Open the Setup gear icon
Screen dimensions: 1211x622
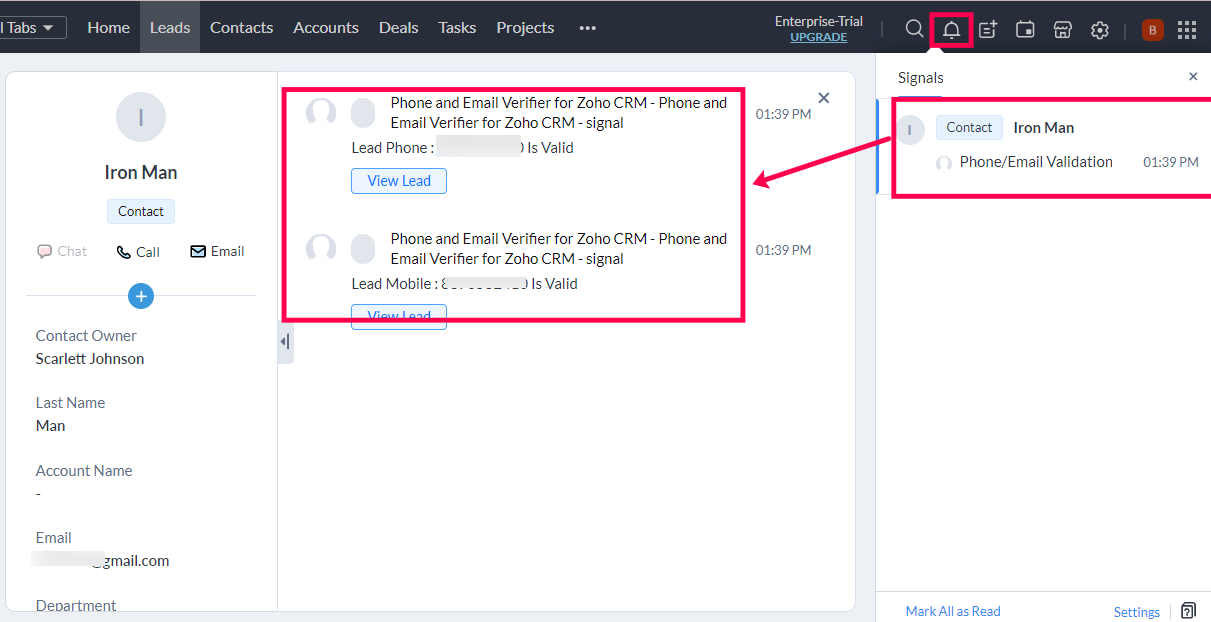1100,29
